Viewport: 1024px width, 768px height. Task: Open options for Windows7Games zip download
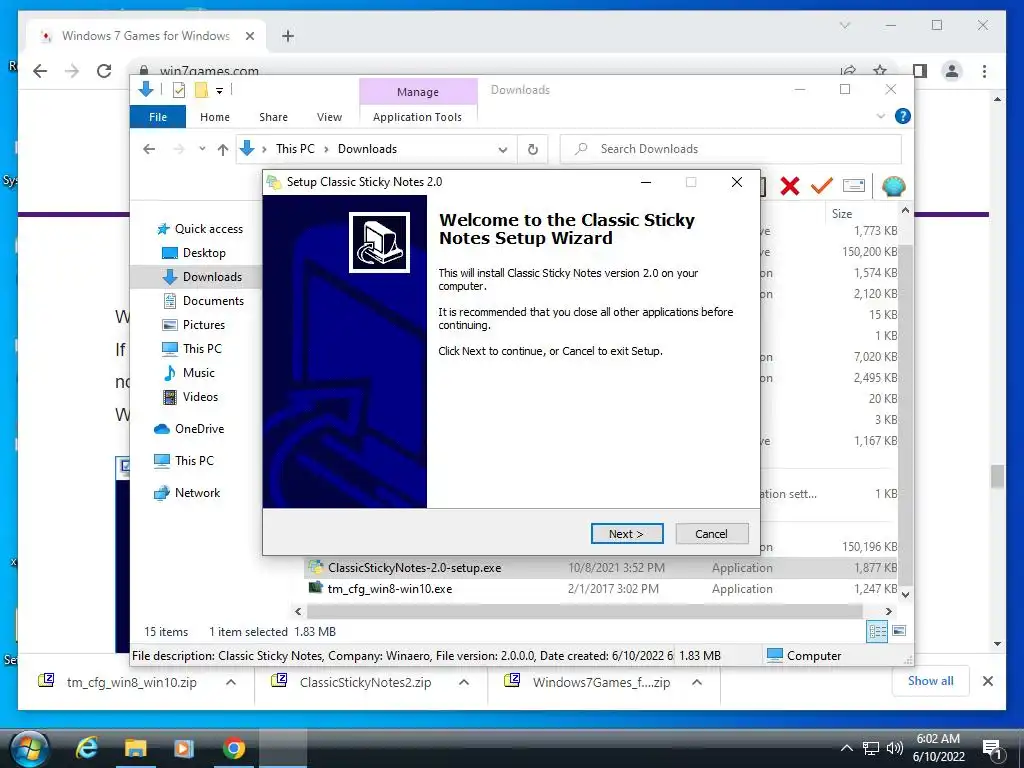[697, 682]
